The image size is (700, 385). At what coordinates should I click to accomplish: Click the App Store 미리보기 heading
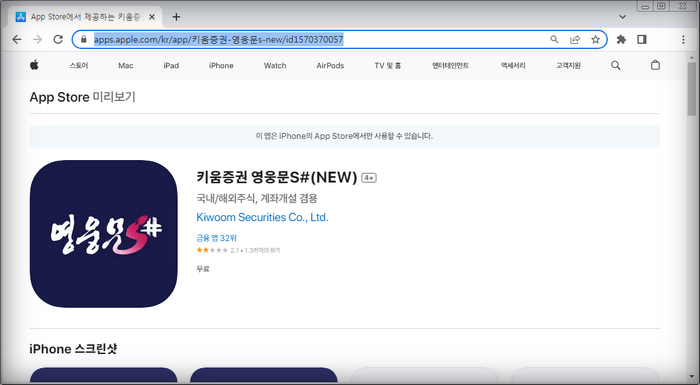click(83, 97)
